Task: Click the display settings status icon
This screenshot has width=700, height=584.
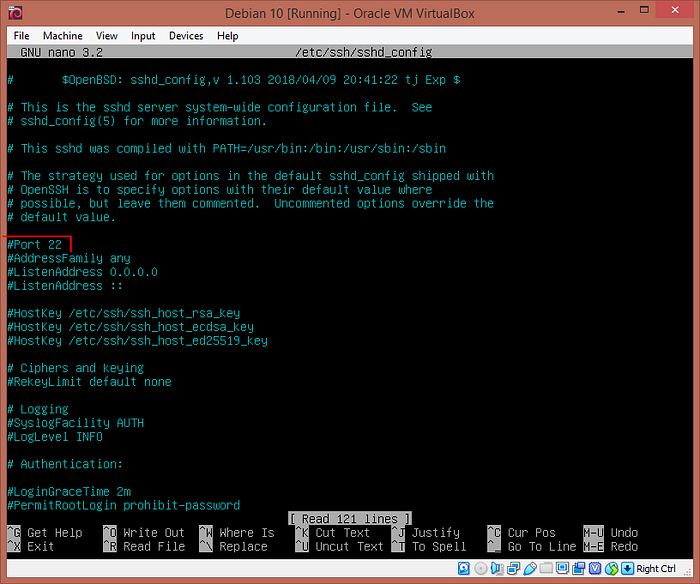Action: click(562, 568)
